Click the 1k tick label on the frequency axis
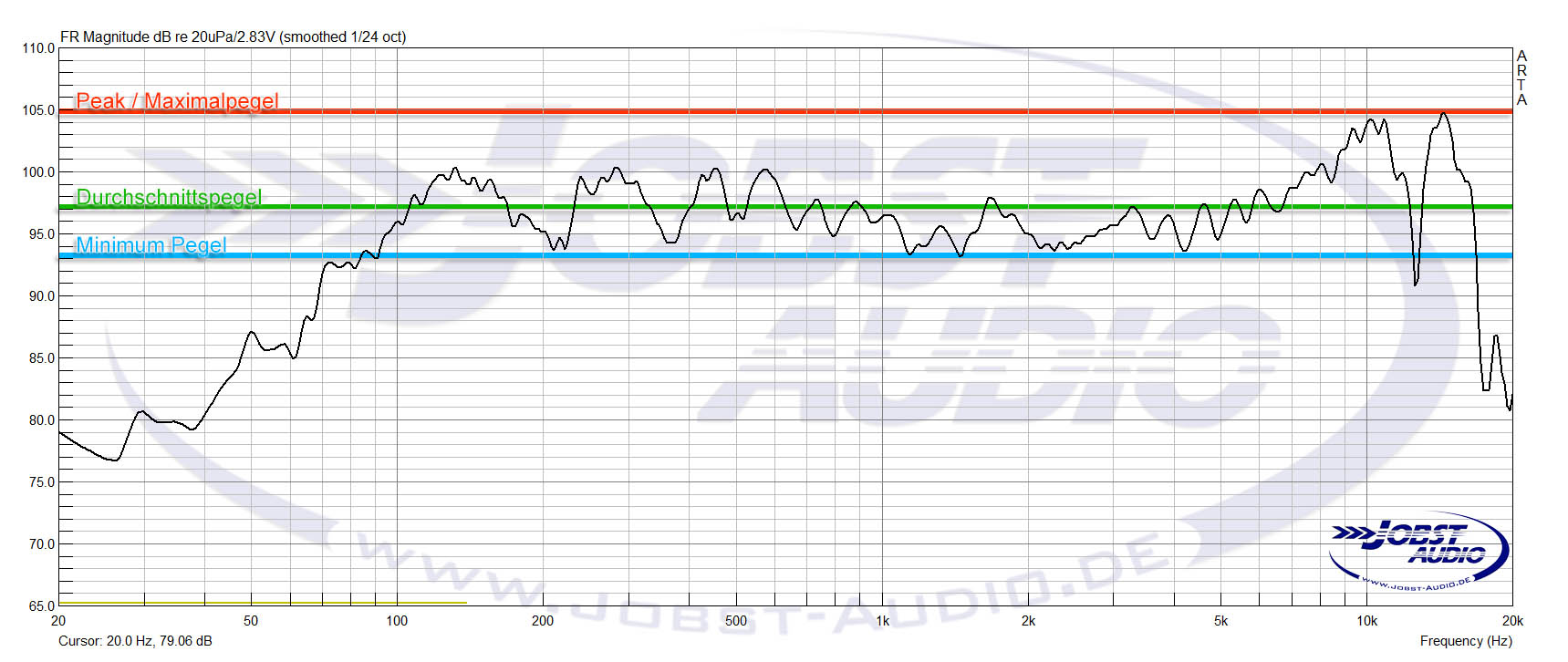The image size is (1568, 662). pos(882,621)
